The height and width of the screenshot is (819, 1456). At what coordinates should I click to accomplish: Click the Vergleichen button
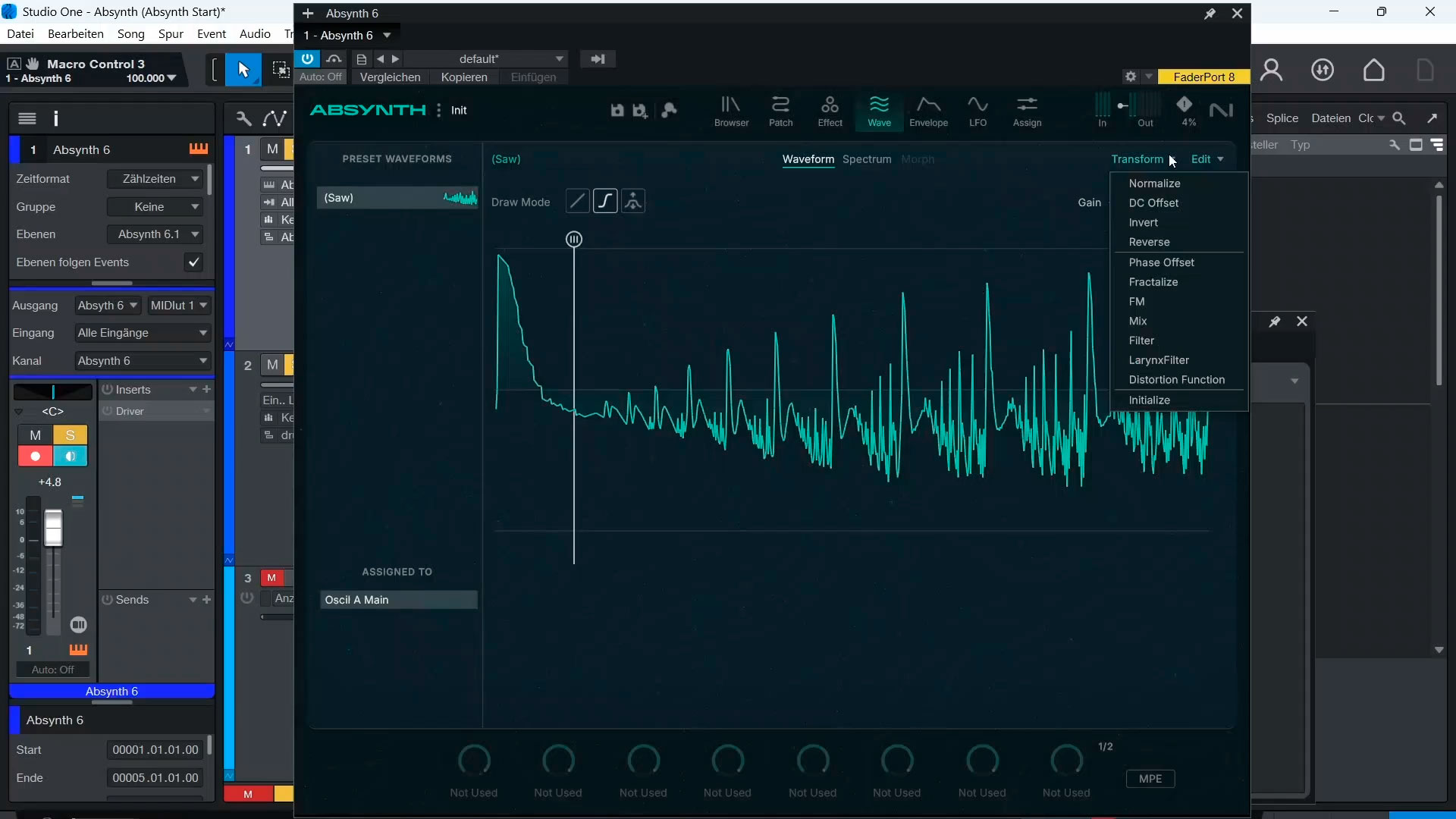[390, 77]
